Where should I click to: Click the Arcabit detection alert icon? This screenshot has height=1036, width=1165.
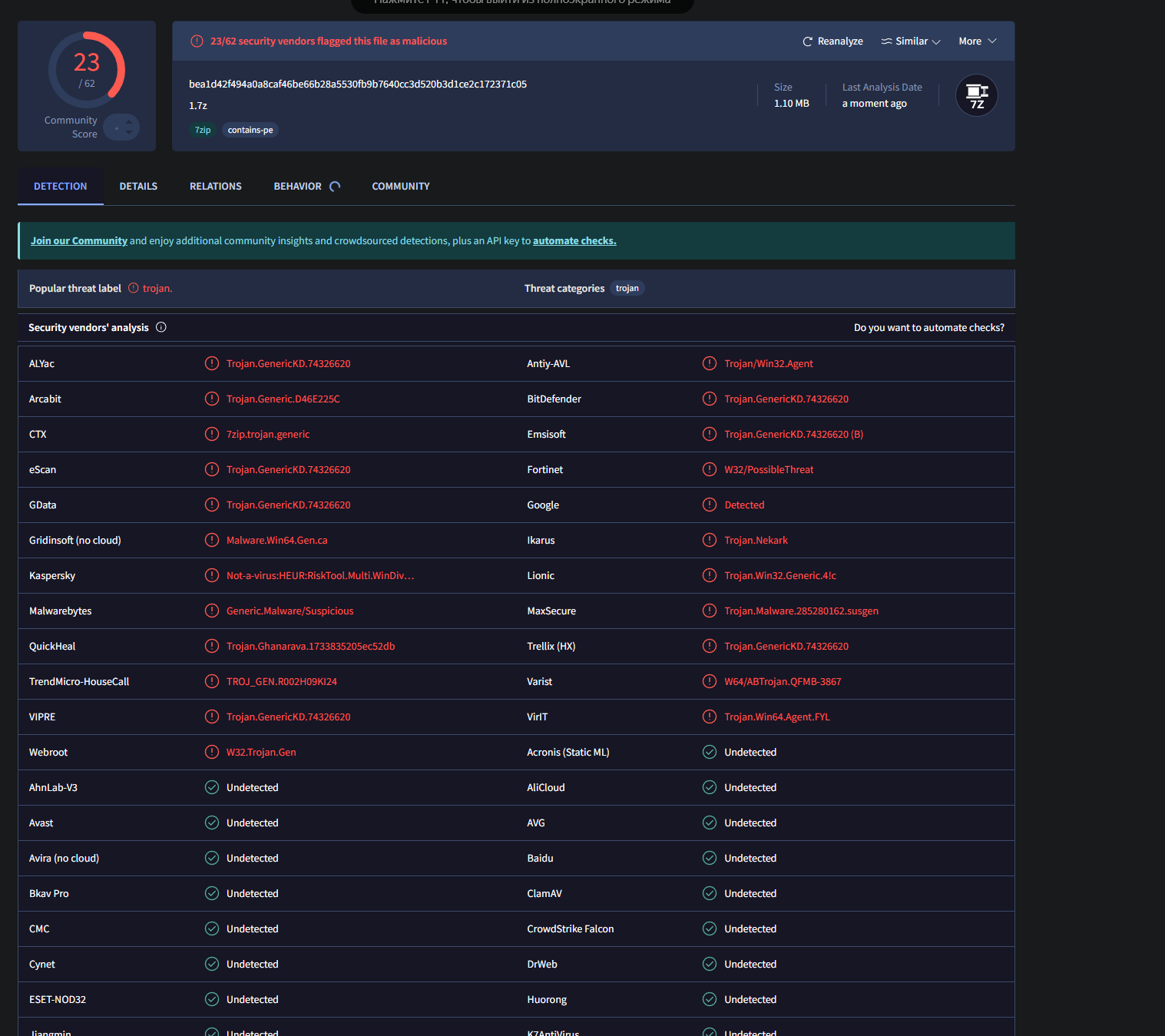pos(212,399)
